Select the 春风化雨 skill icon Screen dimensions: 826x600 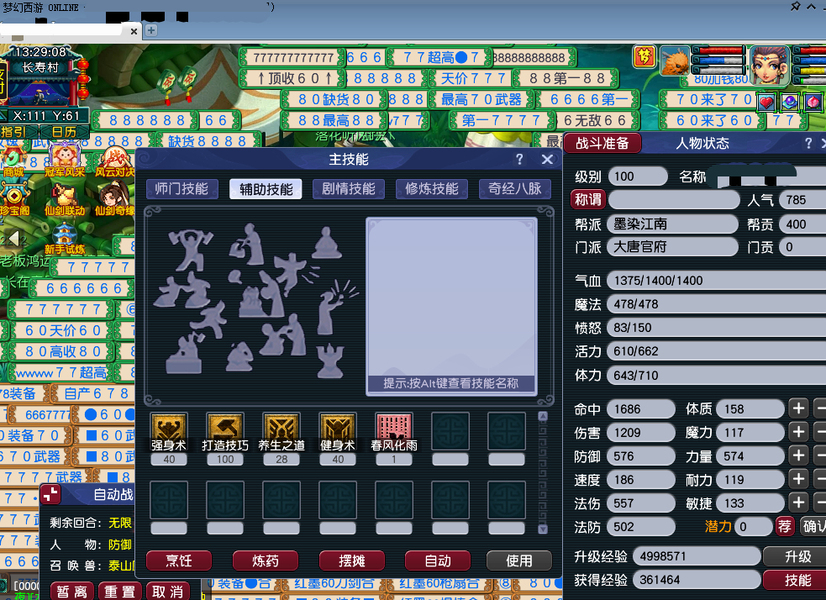(x=394, y=427)
